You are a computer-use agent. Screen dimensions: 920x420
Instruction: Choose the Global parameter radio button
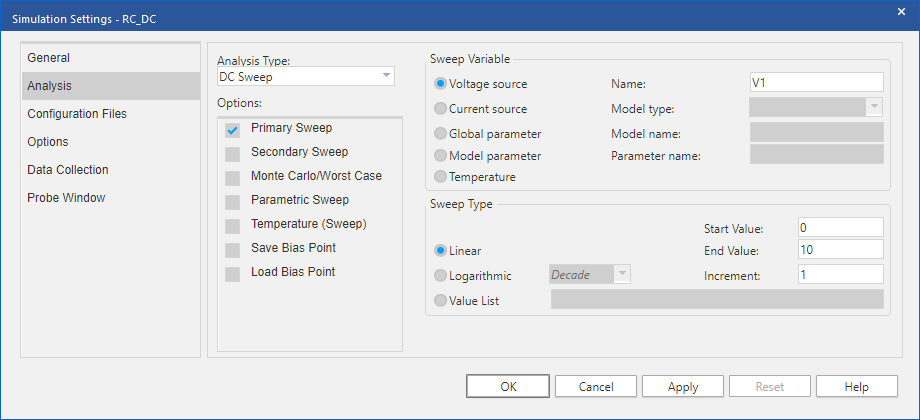click(439, 134)
